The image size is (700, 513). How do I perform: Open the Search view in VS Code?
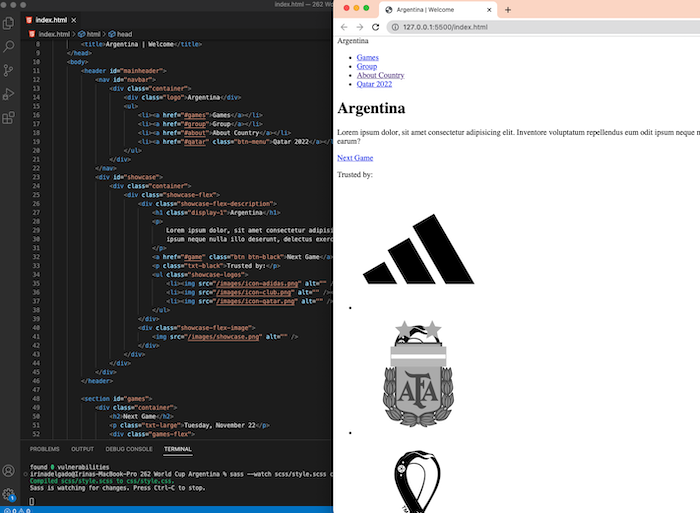8,46
